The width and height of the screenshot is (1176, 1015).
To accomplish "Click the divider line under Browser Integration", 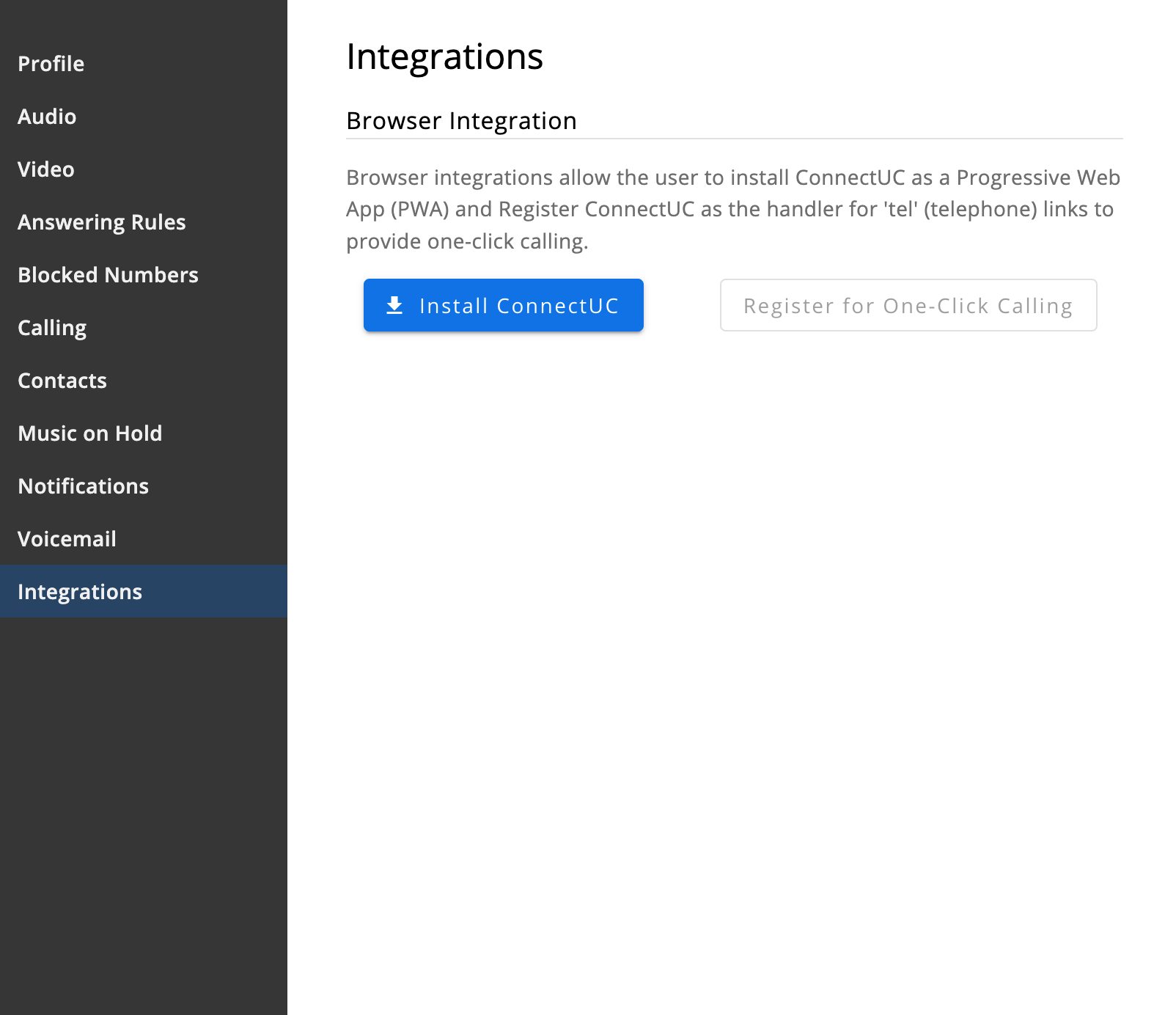I will click(x=733, y=139).
